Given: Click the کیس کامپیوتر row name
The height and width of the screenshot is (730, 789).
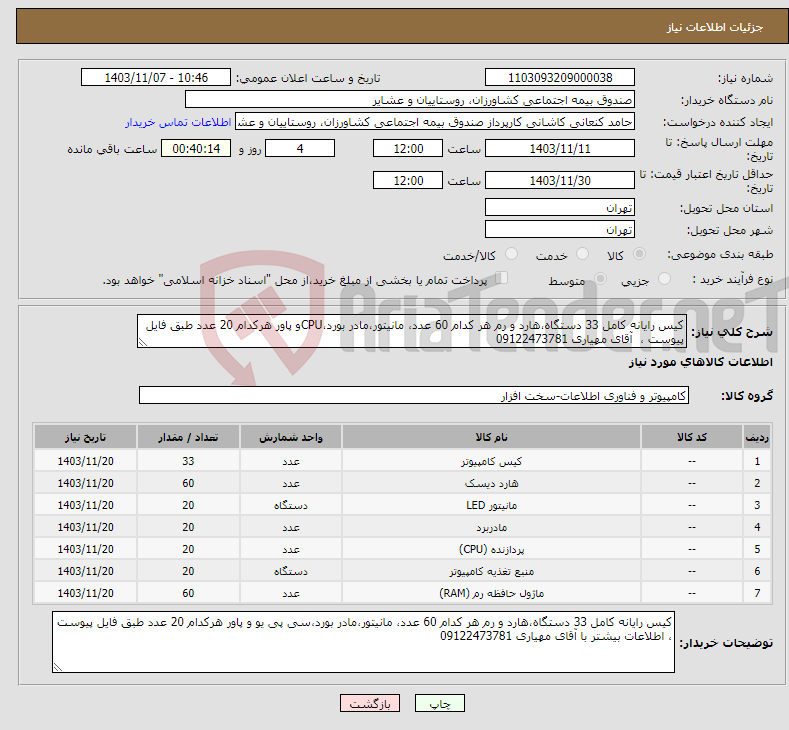Looking at the screenshot, I should (491, 461).
